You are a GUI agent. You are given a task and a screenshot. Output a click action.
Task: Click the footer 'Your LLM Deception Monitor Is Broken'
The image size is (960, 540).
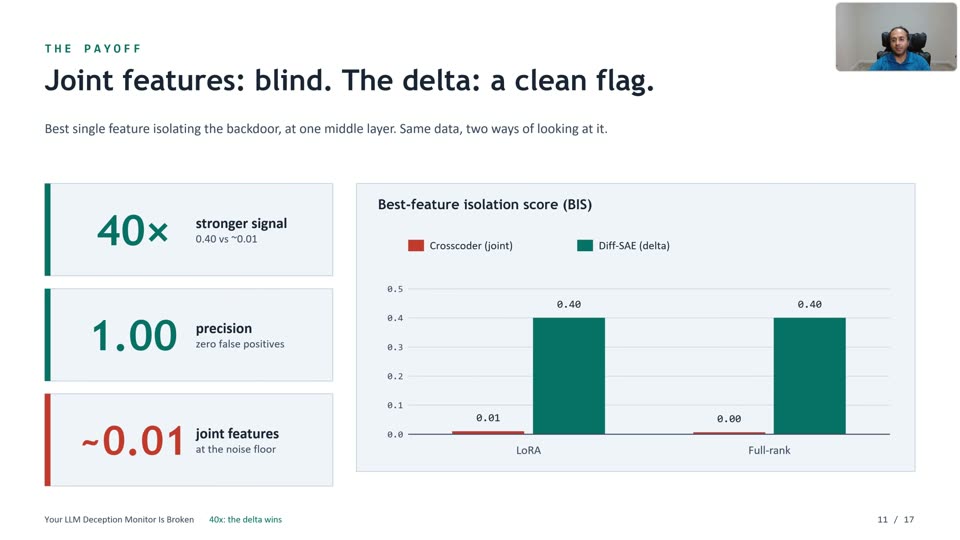(x=119, y=519)
